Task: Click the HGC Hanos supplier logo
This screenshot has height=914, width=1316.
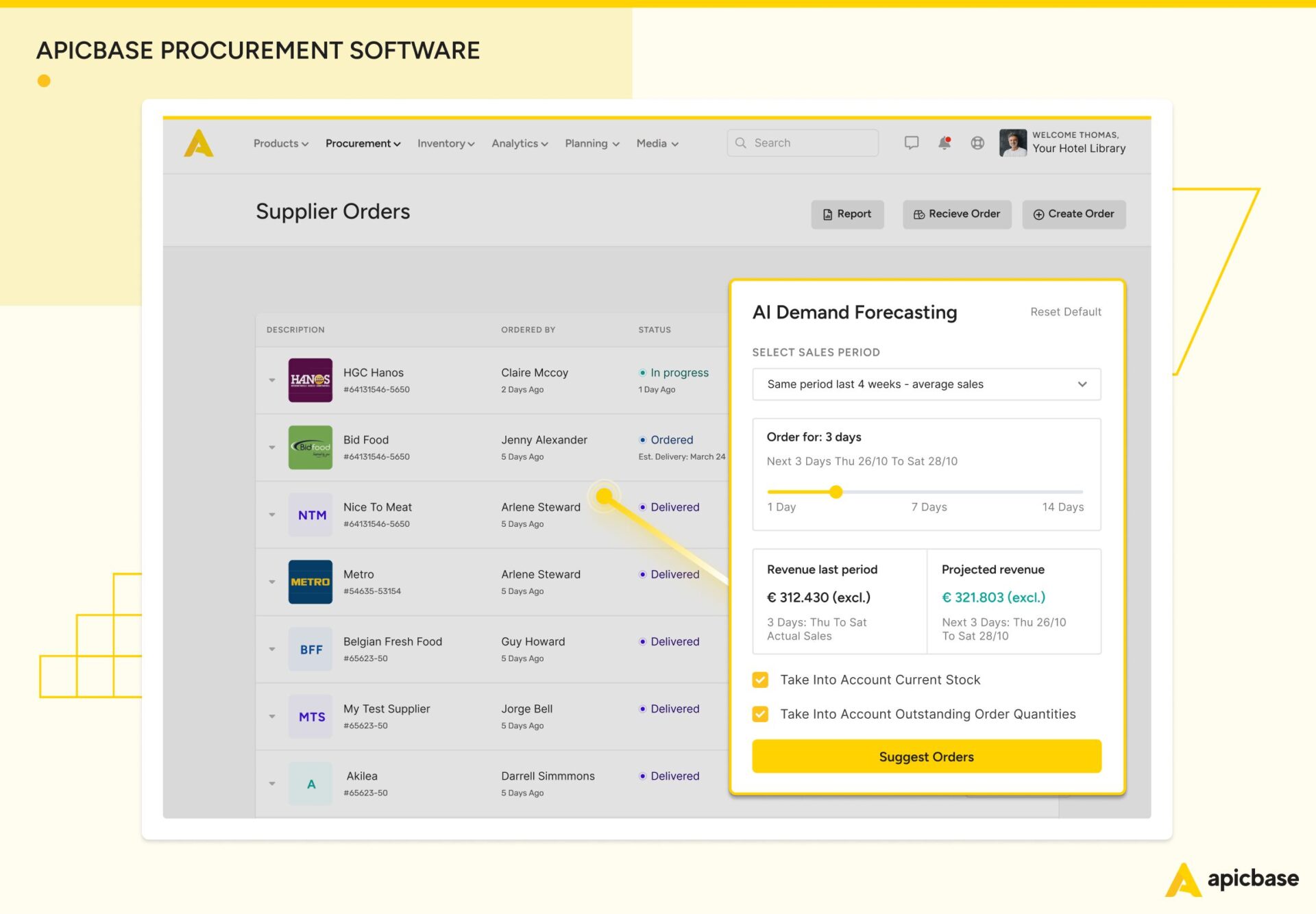Action: click(x=310, y=380)
